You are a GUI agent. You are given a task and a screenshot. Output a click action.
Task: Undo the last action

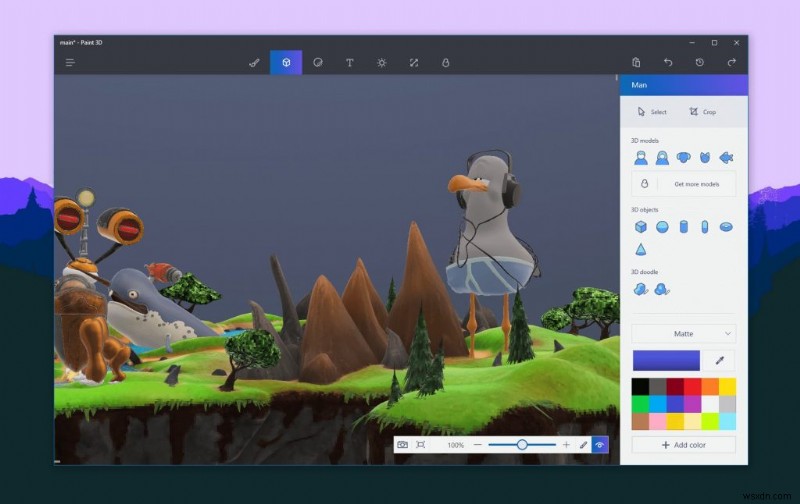pos(668,62)
